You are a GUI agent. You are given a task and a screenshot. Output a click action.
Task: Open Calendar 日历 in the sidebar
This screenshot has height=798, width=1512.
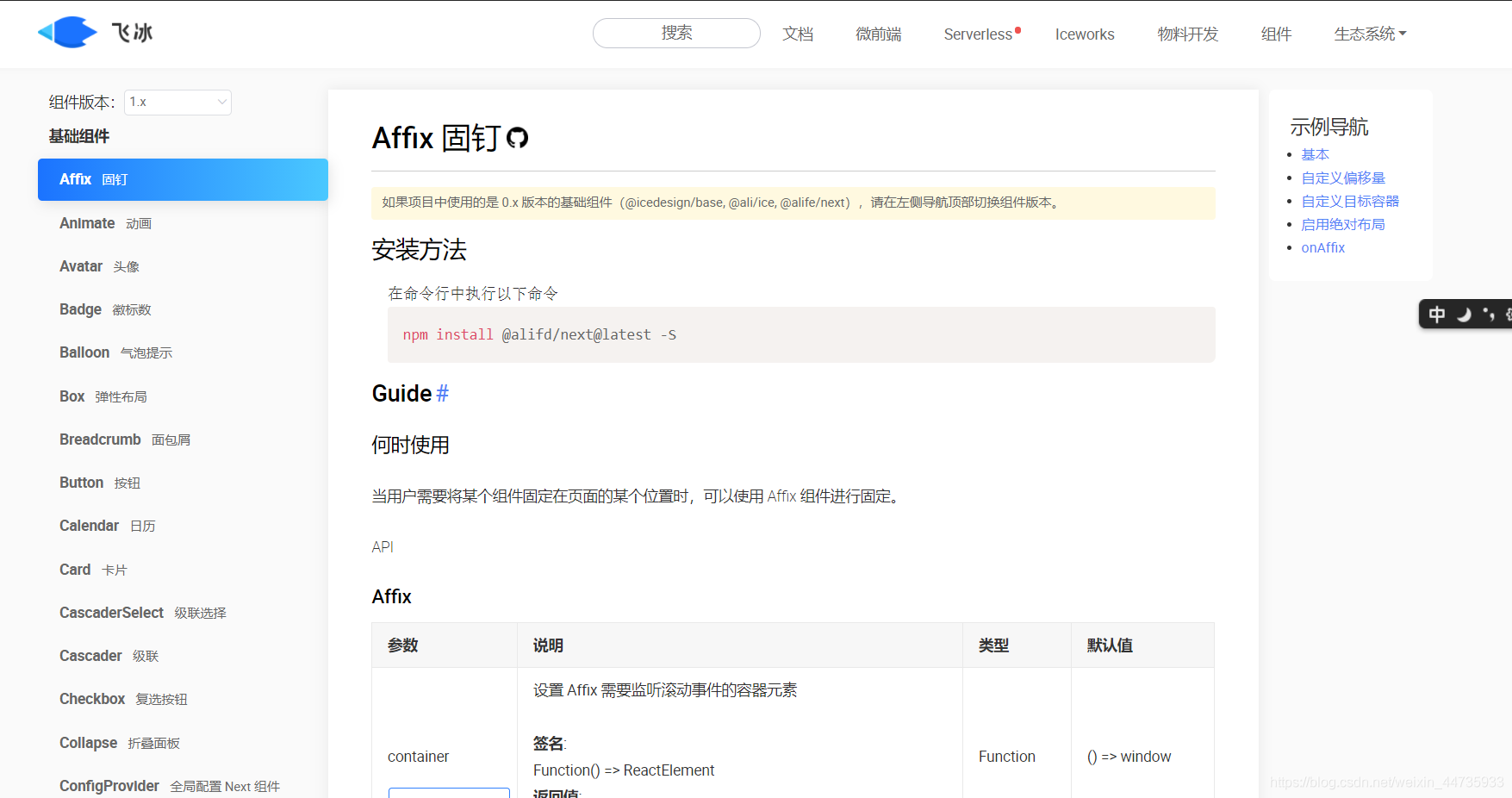[x=108, y=526]
